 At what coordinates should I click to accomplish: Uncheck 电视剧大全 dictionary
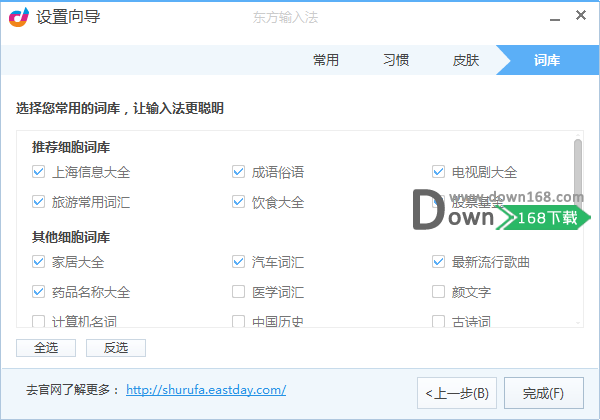pos(439,172)
